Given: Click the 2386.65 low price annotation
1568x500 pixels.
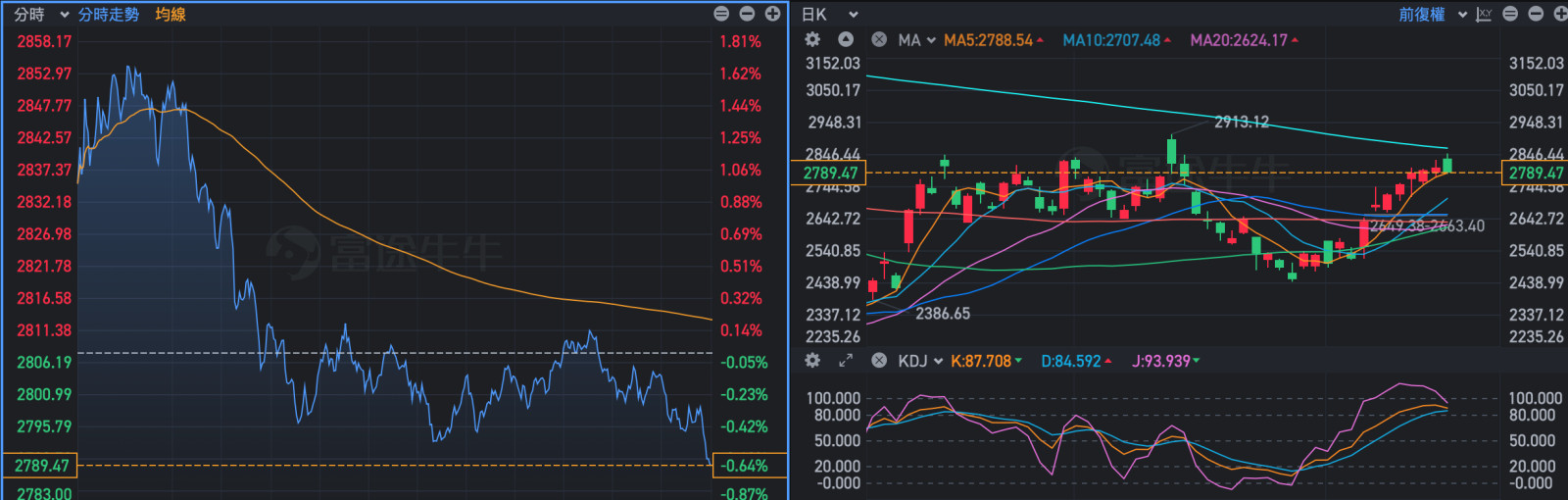Looking at the screenshot, I should coord(943,314).
